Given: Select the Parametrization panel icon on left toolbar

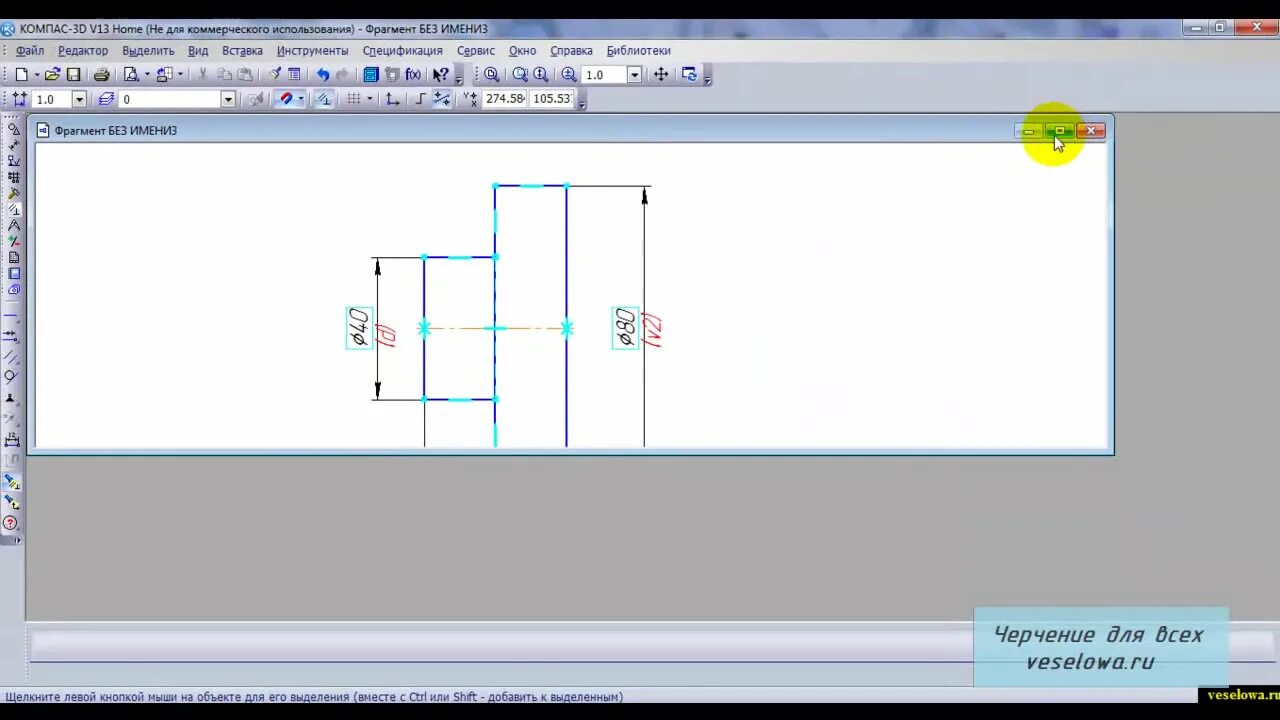Looking at the screenshot, I should point(14,209).
